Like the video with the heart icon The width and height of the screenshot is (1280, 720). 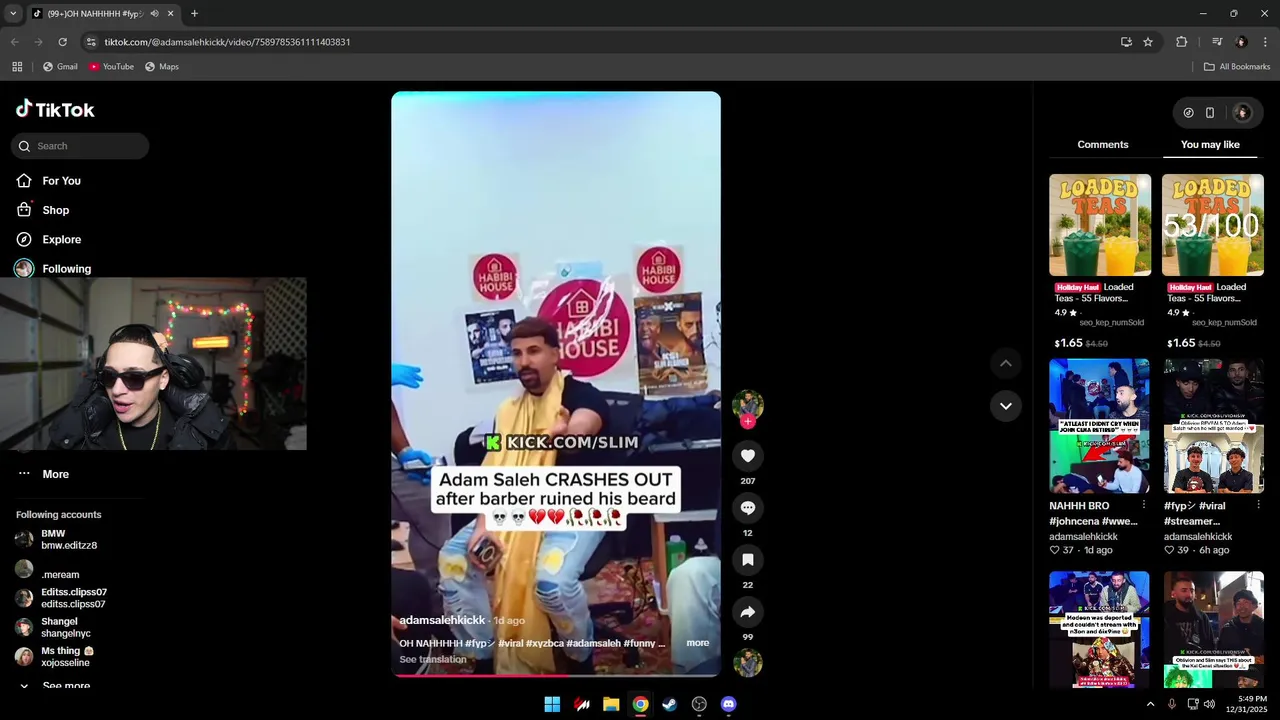point(747,456)
